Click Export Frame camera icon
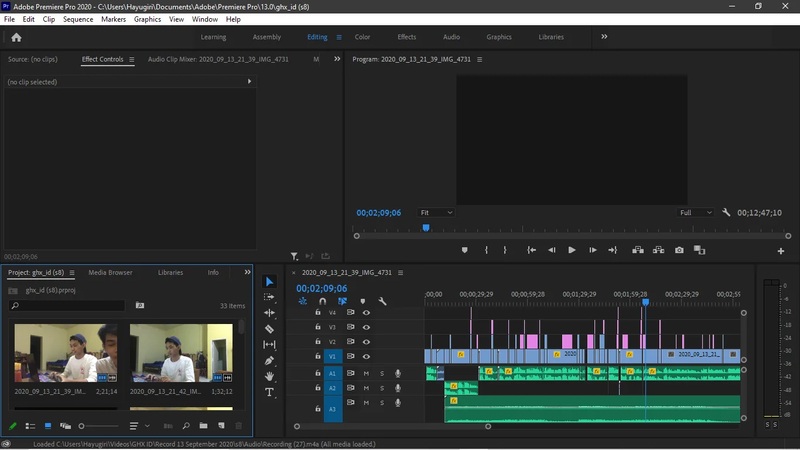800x450 pixels. [679, 250]
